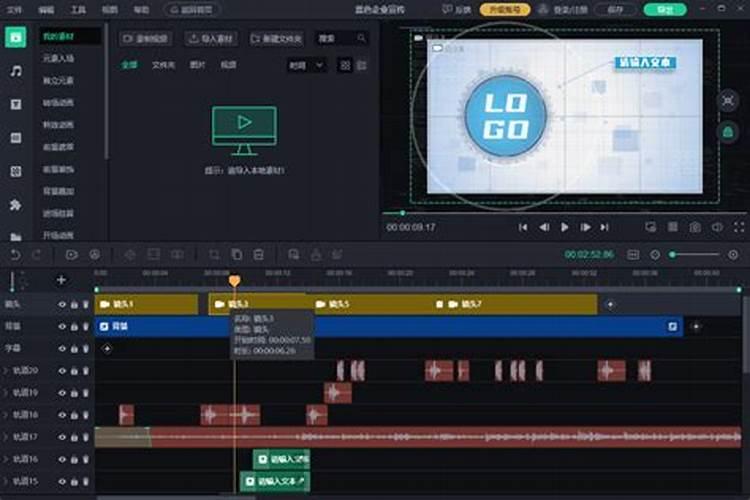Screen dimensions: 750x500
Task: Add a new track with the plus icon
Action: (x=61, y=280)
